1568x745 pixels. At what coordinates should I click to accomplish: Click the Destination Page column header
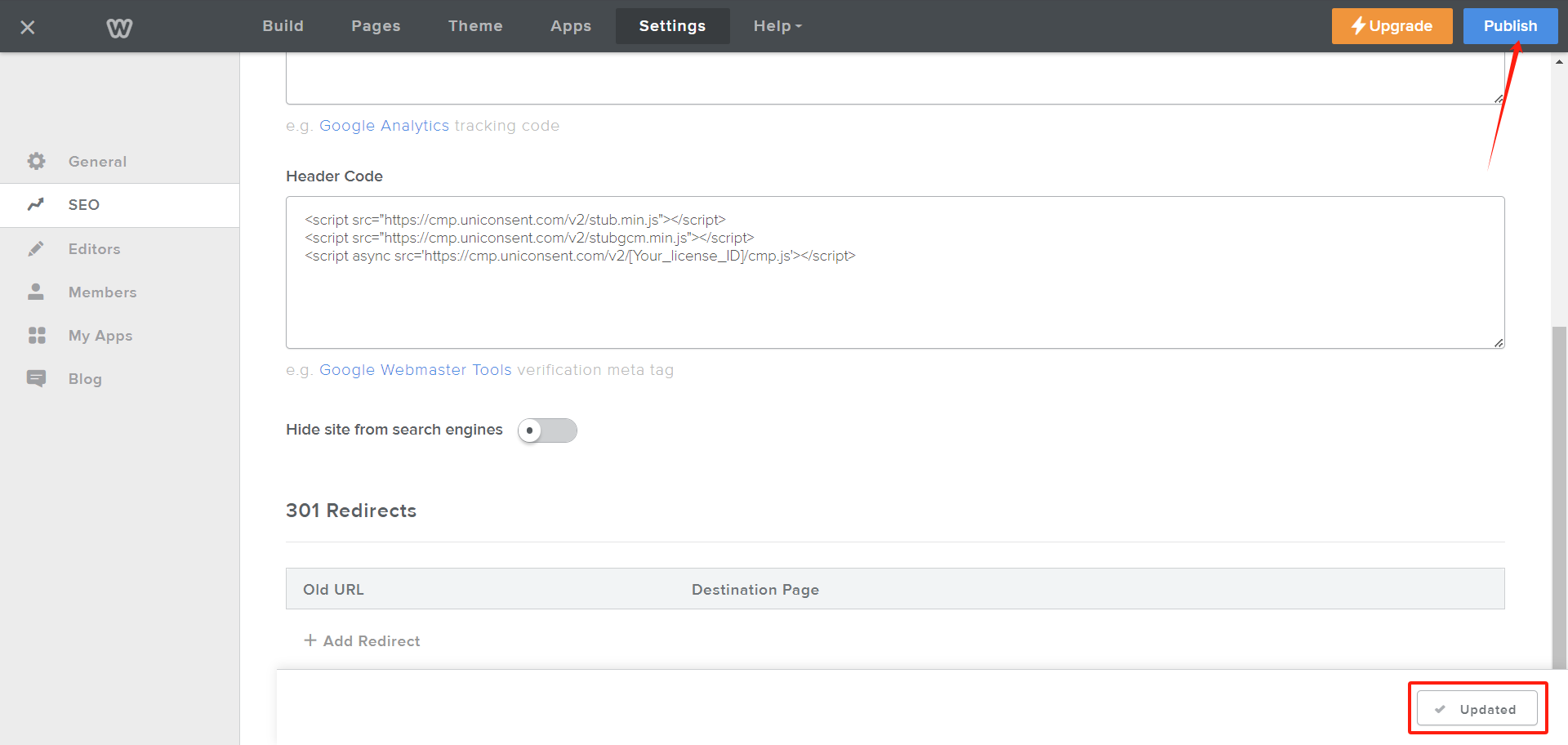click(x=755, y=590)
